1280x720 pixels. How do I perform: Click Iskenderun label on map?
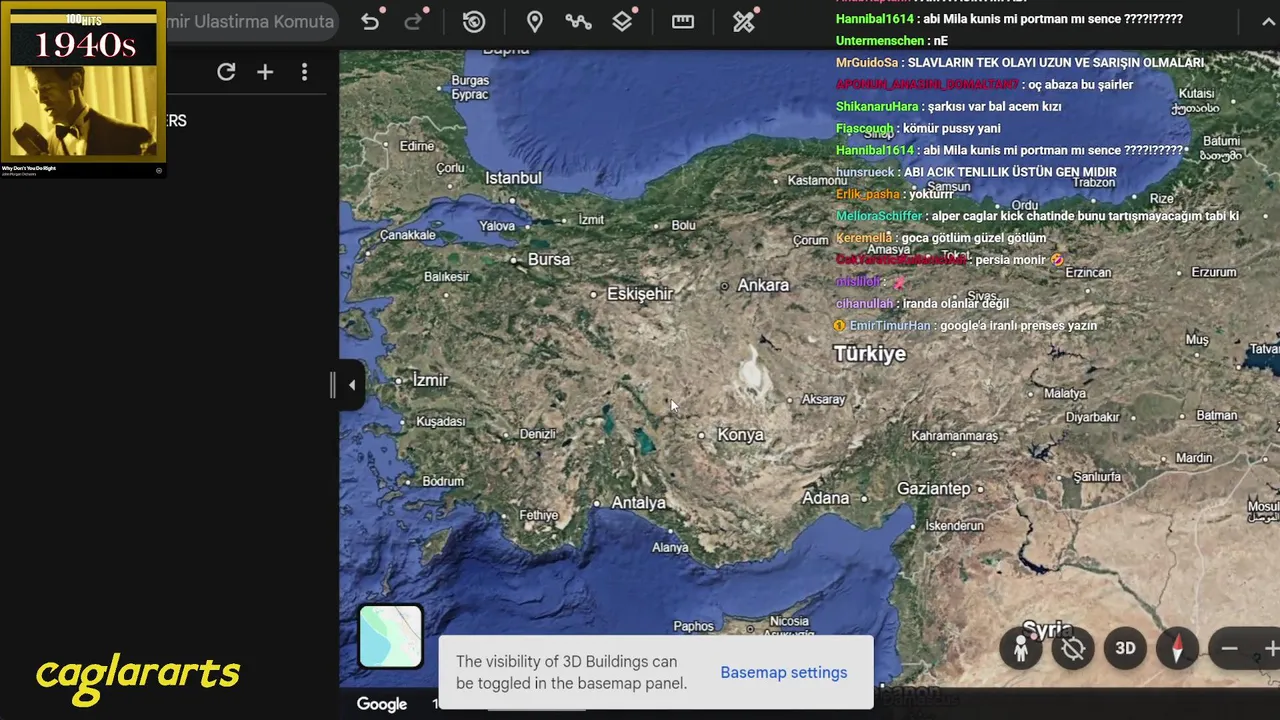(x=955, y=526)
